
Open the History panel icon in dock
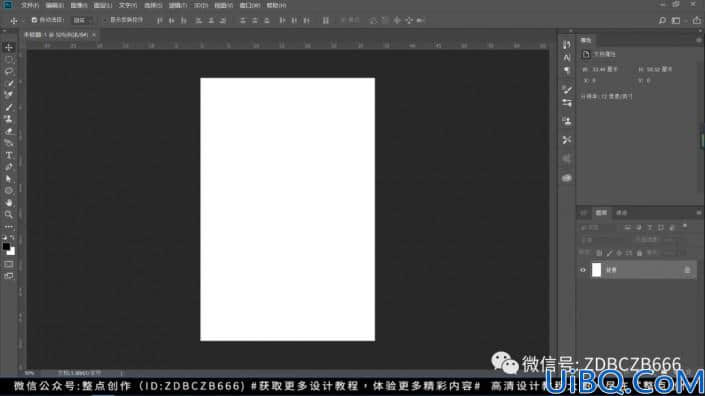click(567, 44)
